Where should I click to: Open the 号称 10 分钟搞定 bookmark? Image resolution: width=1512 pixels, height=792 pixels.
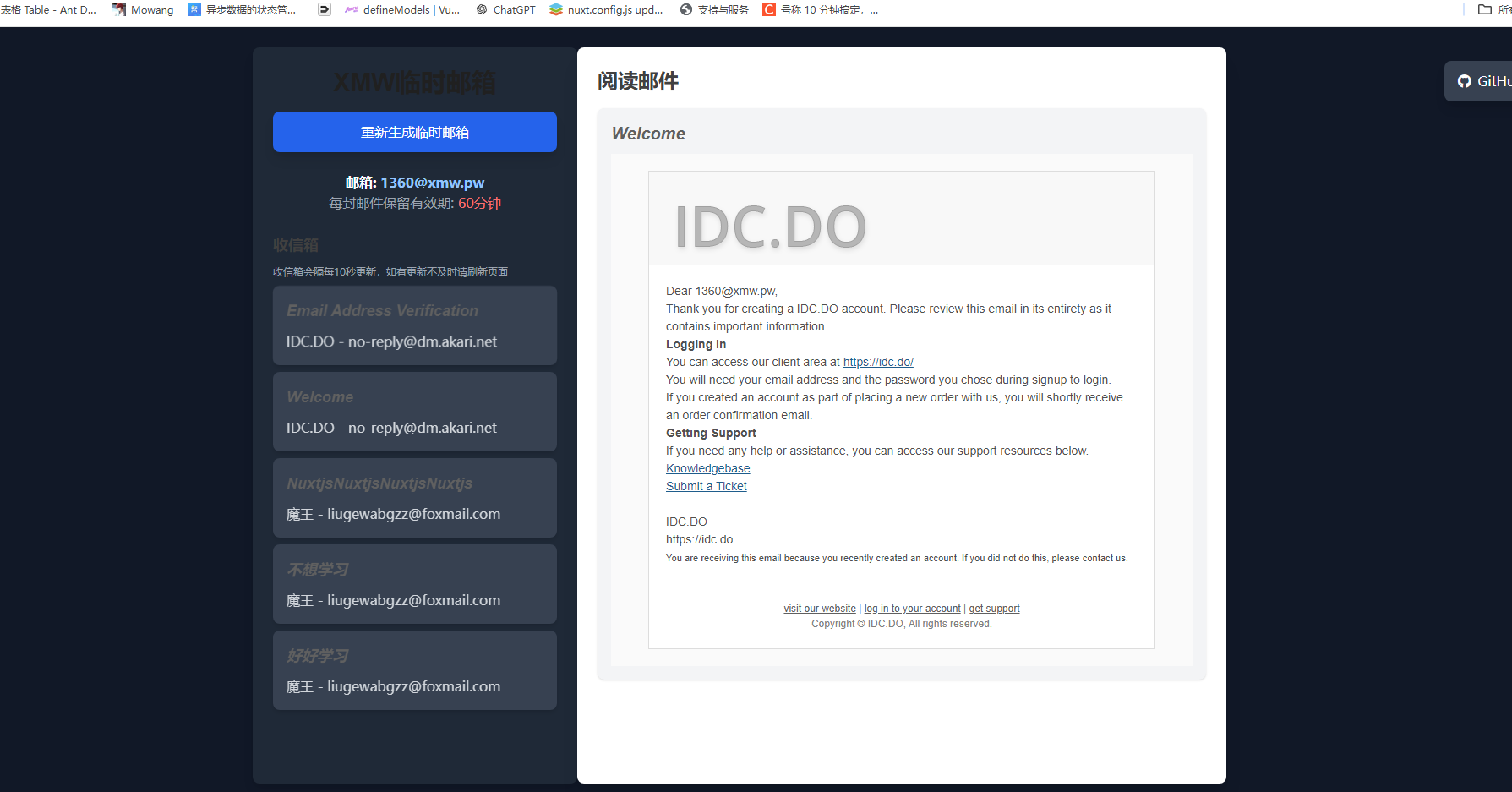(821, 9)
